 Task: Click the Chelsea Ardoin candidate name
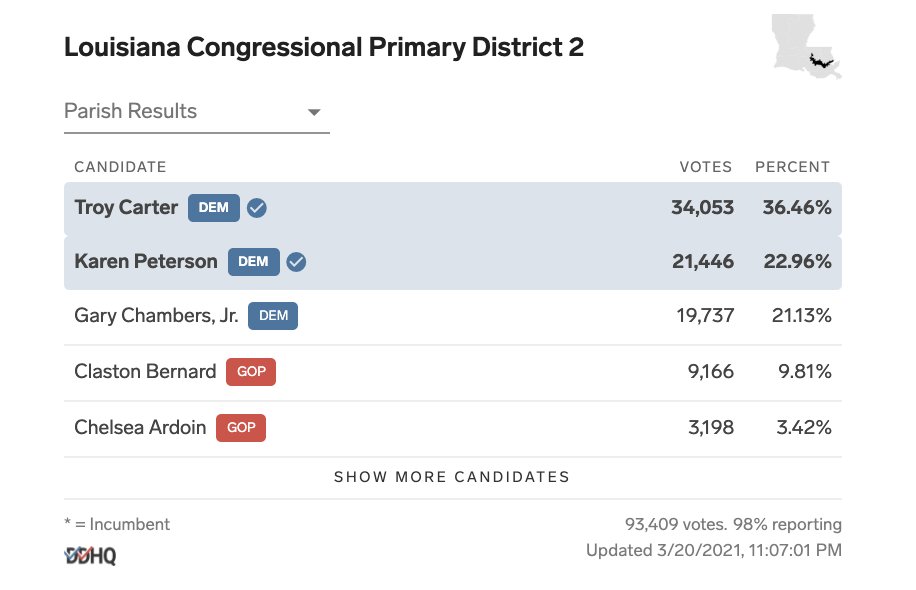click(140, 428)
